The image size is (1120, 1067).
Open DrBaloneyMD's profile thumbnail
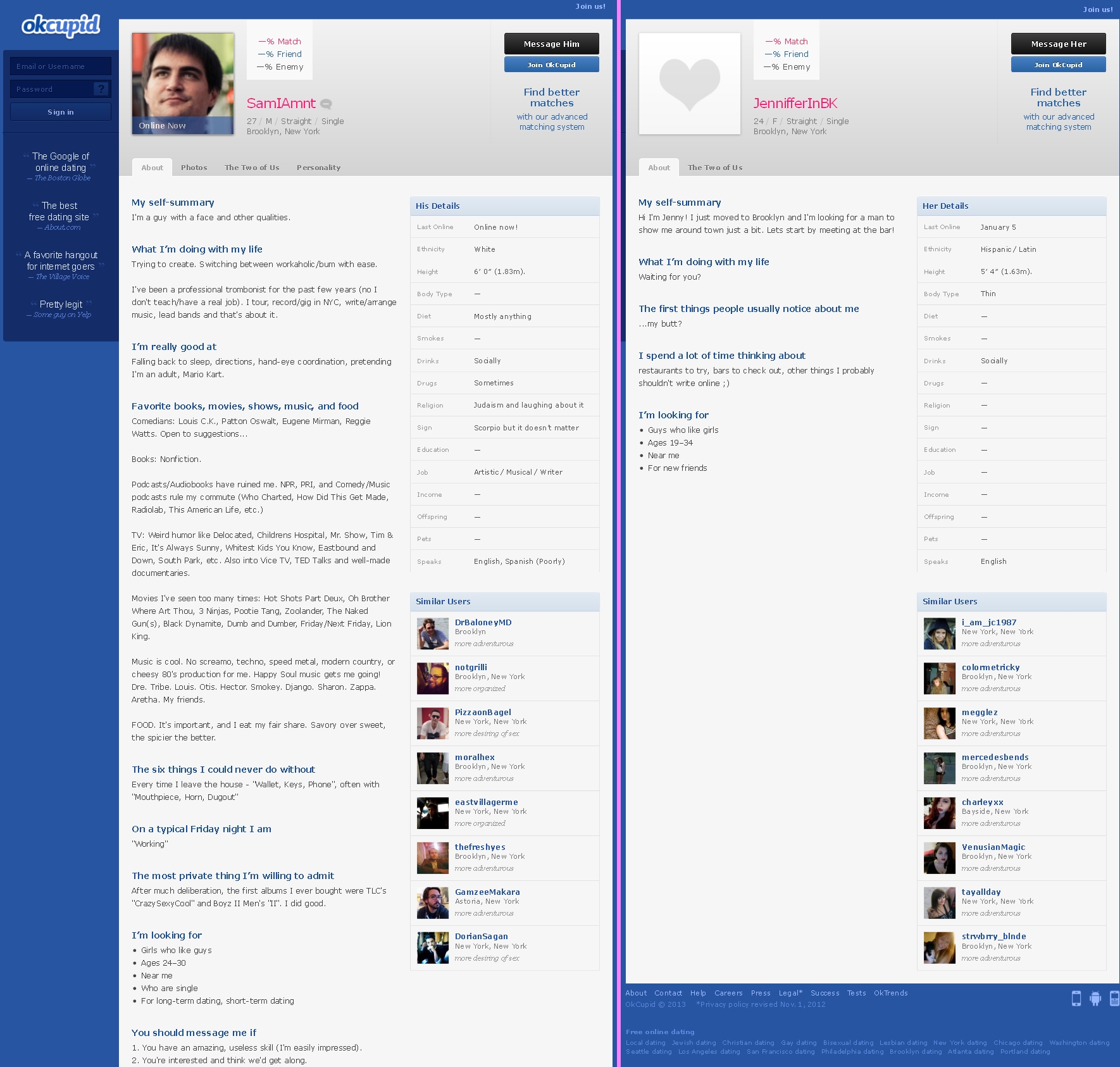[432, 633]
